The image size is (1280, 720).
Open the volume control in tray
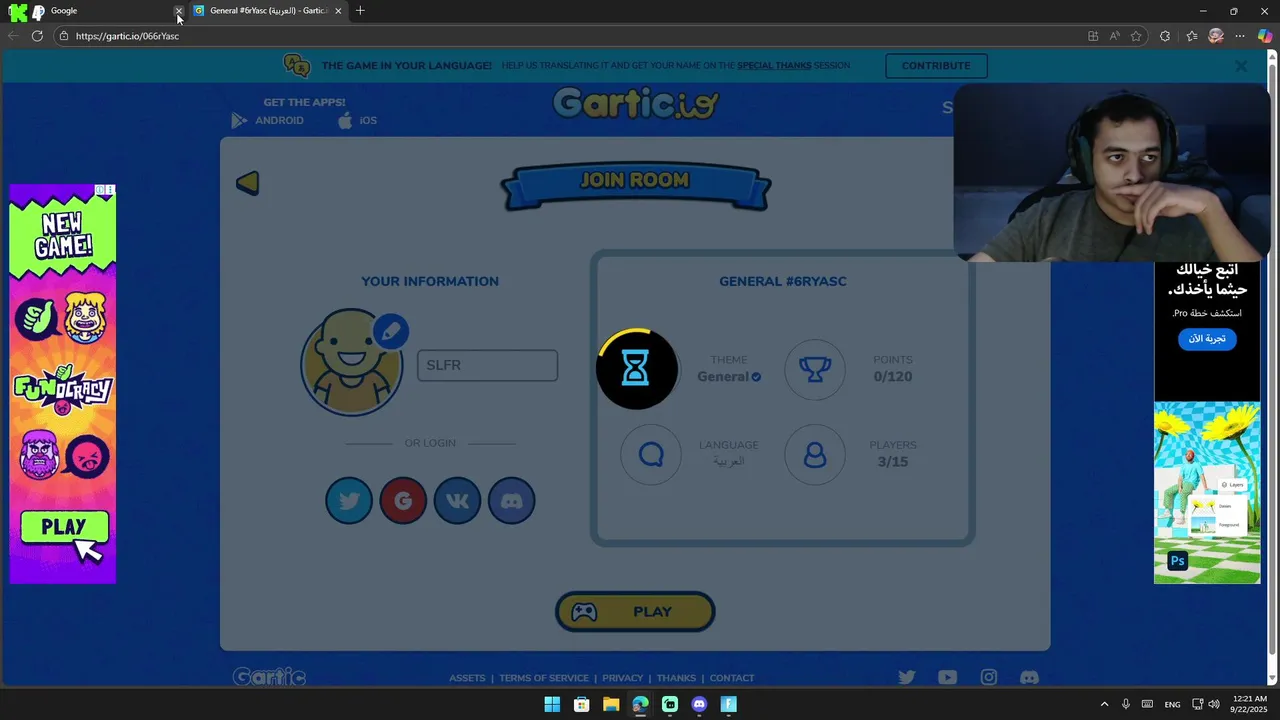(1214, 704)
